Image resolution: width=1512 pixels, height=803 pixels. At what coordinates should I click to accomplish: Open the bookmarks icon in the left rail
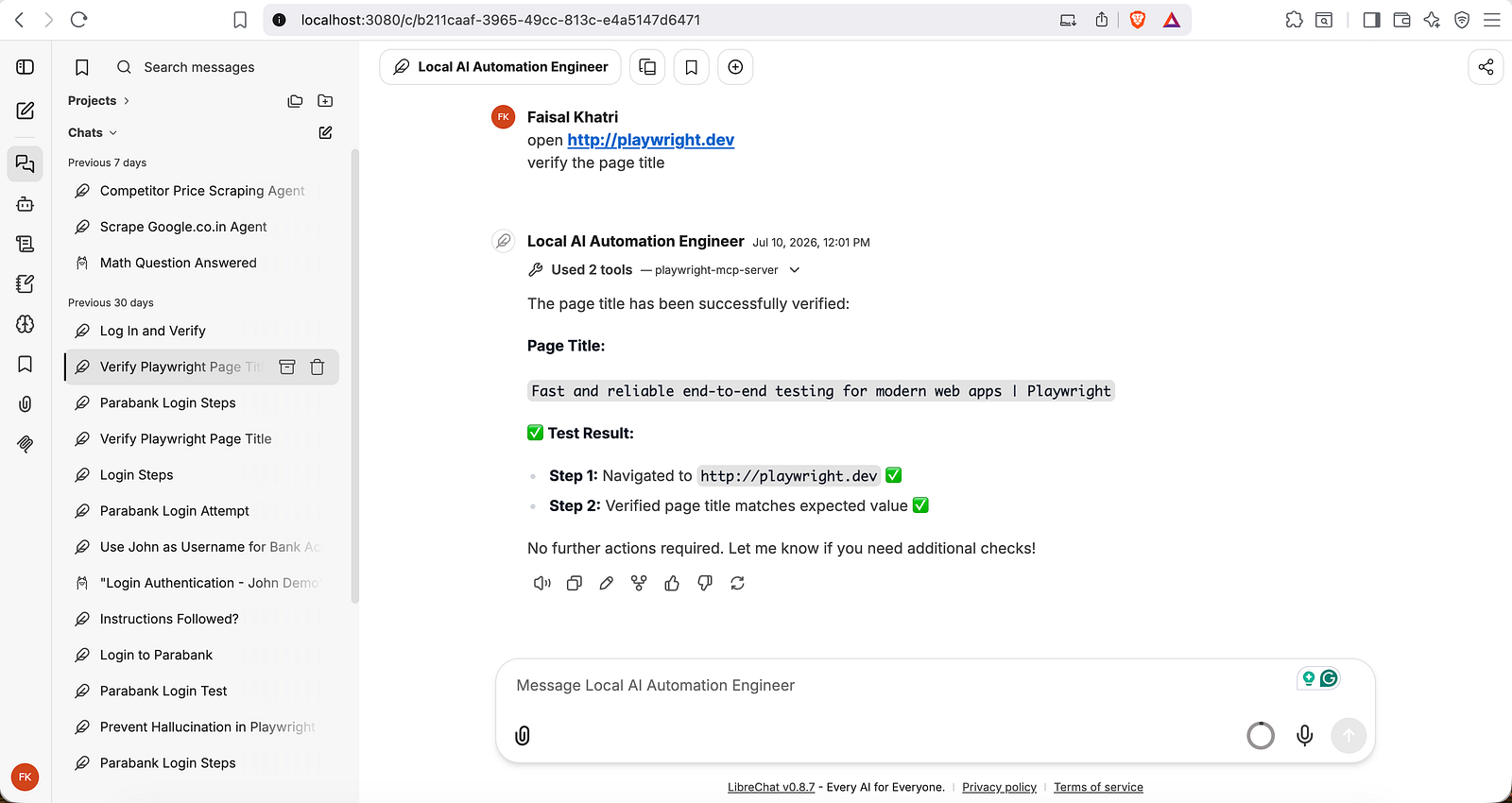click(x=26, y=364)
